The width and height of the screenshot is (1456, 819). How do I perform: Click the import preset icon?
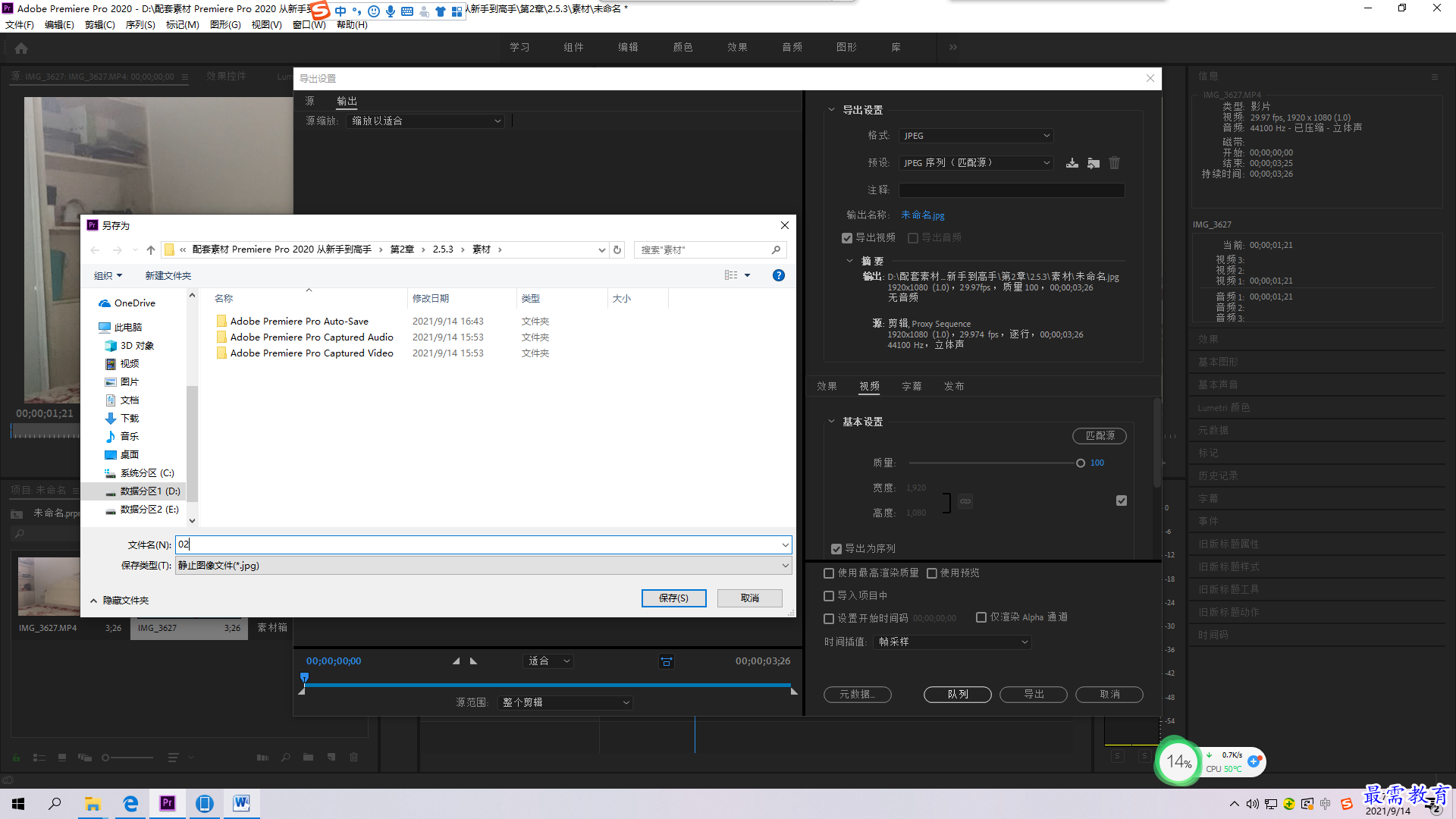[x=1094, y=163]
